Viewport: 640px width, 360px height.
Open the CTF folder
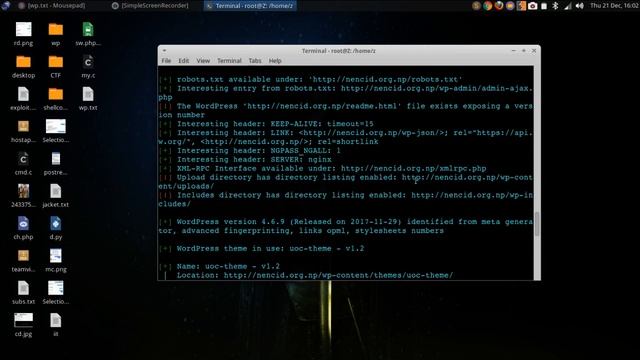[x=56, y=62]
